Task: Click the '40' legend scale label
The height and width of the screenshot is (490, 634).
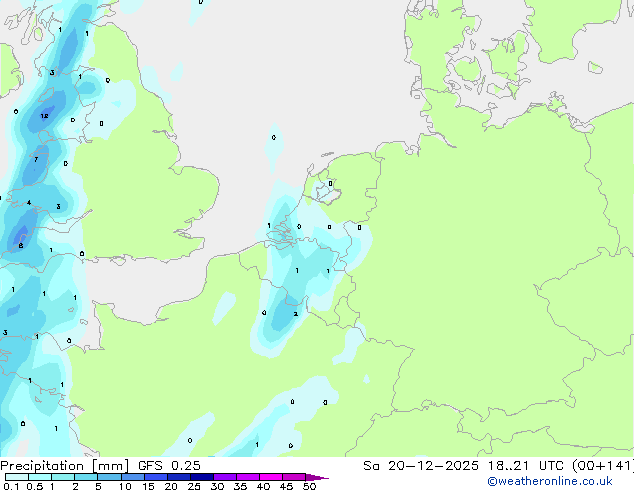Action: tap(263, 486)
